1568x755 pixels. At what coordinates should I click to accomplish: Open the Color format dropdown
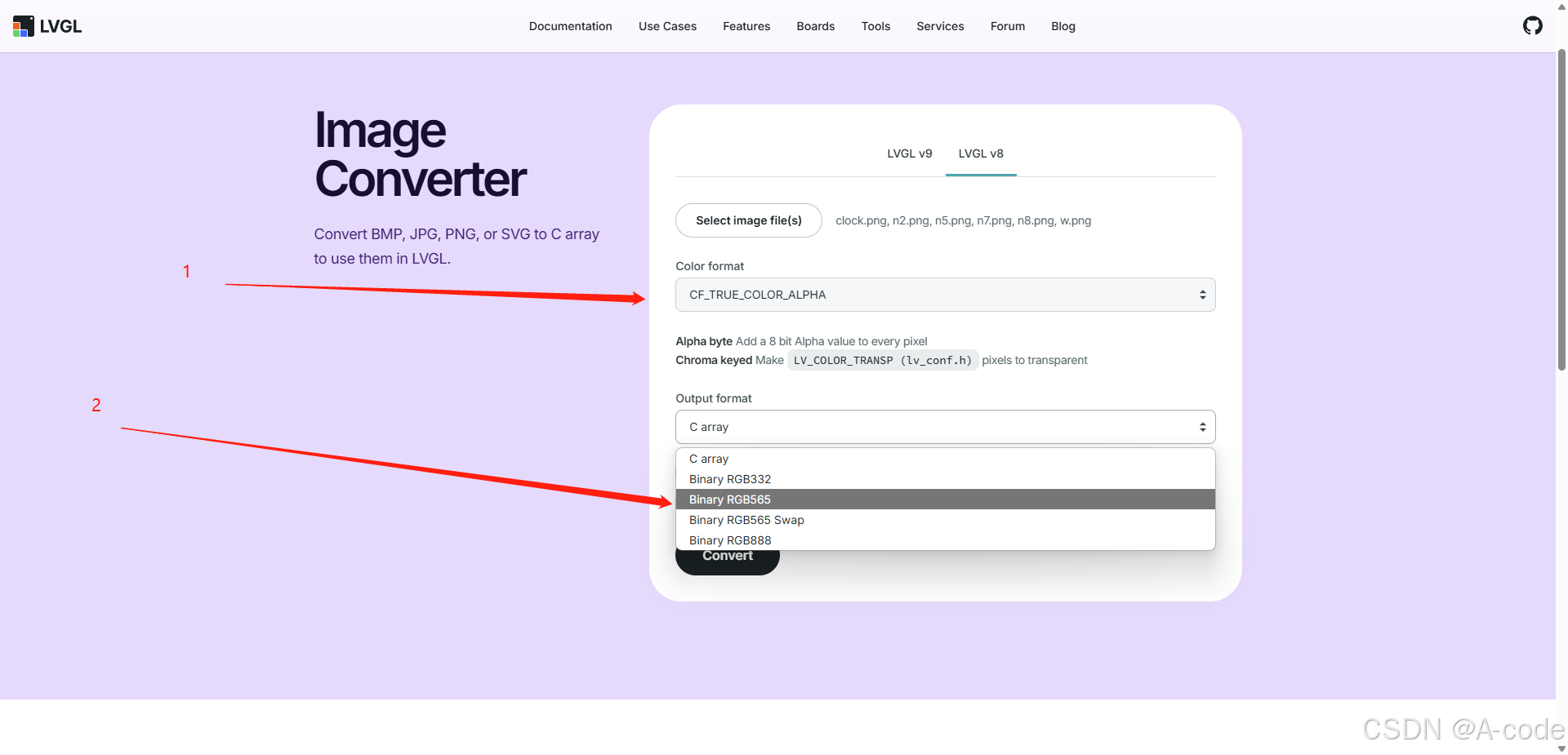pyautogui.click(x=945, y=295)
